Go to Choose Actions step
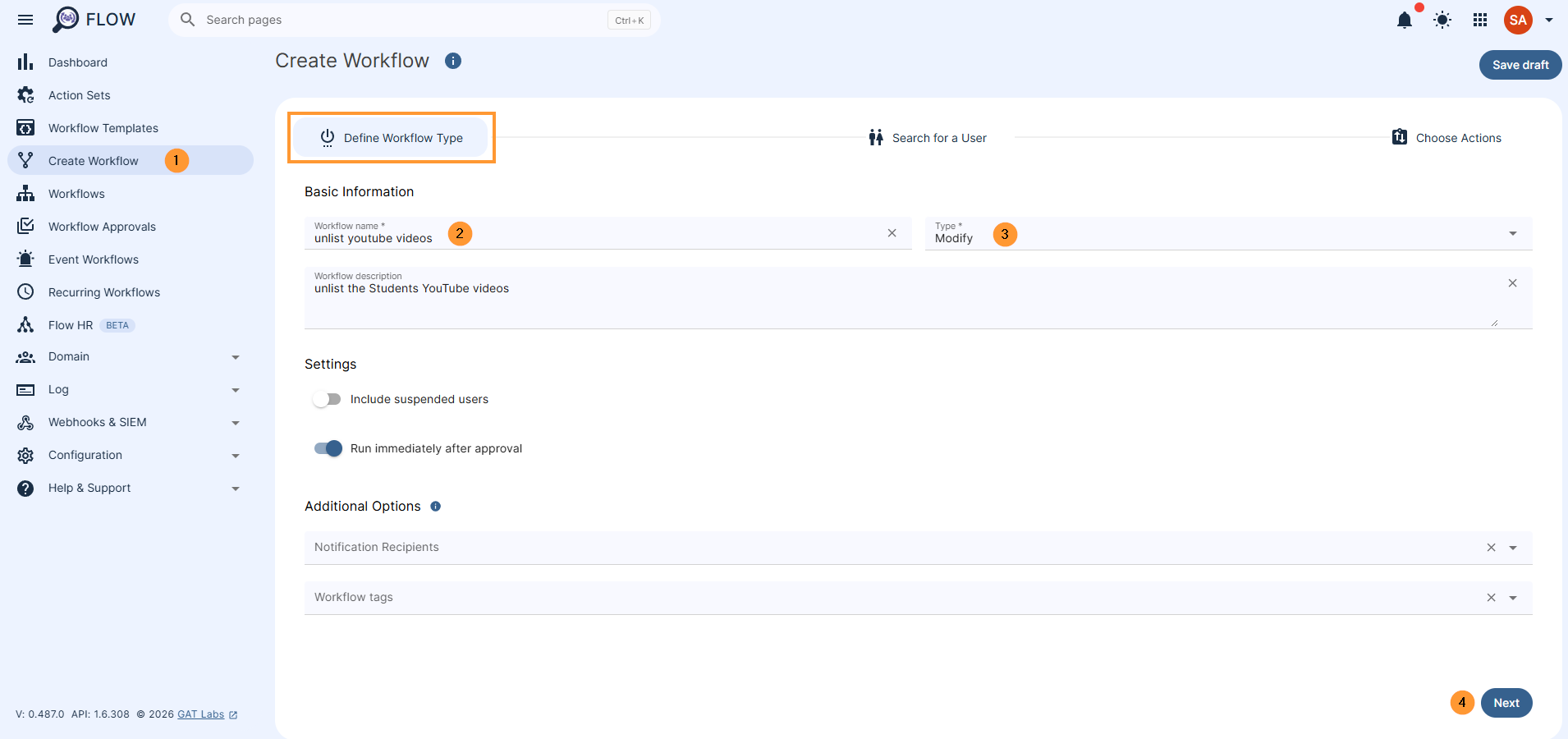1568x739 pixels. 1447,138
